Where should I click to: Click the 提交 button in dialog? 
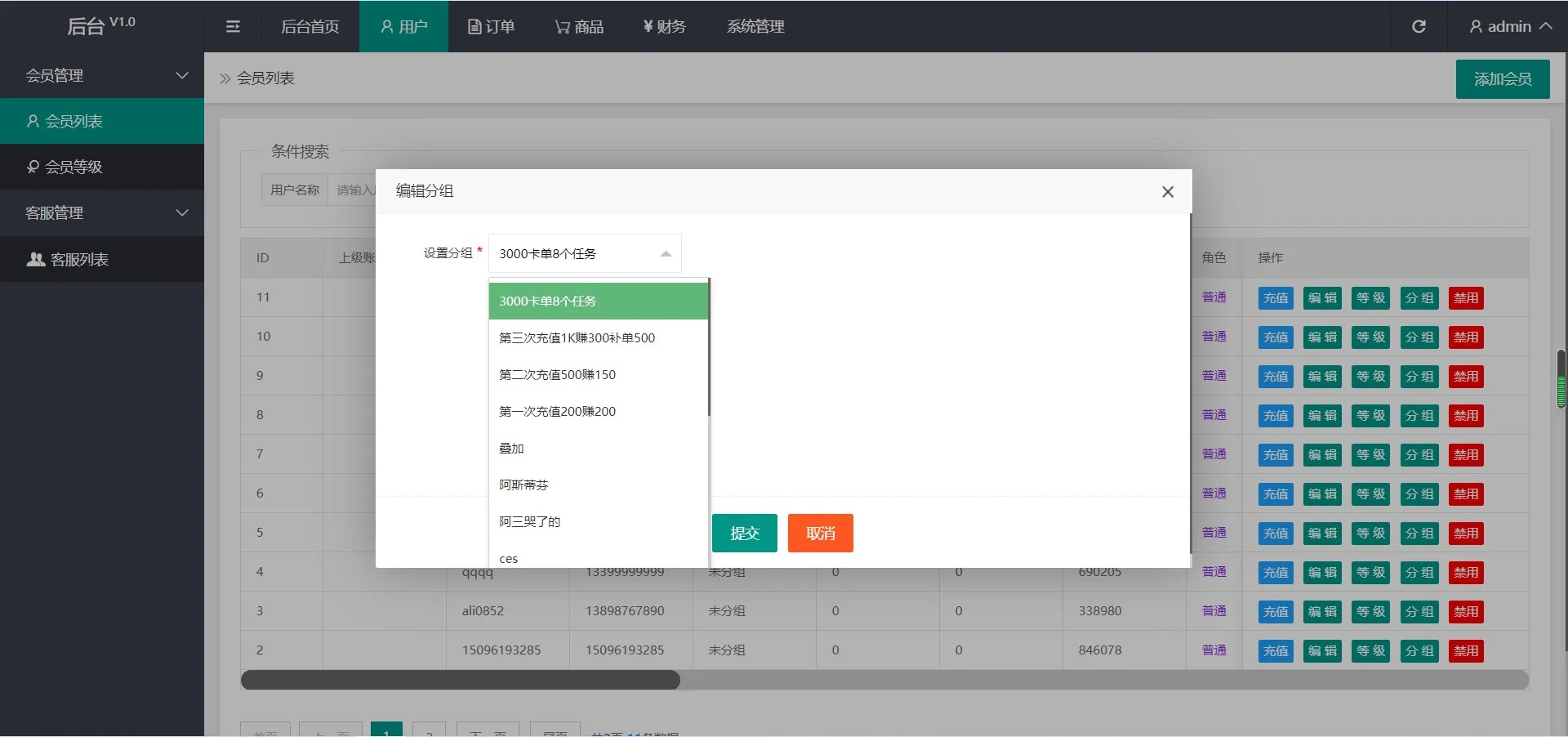[744, 533]
